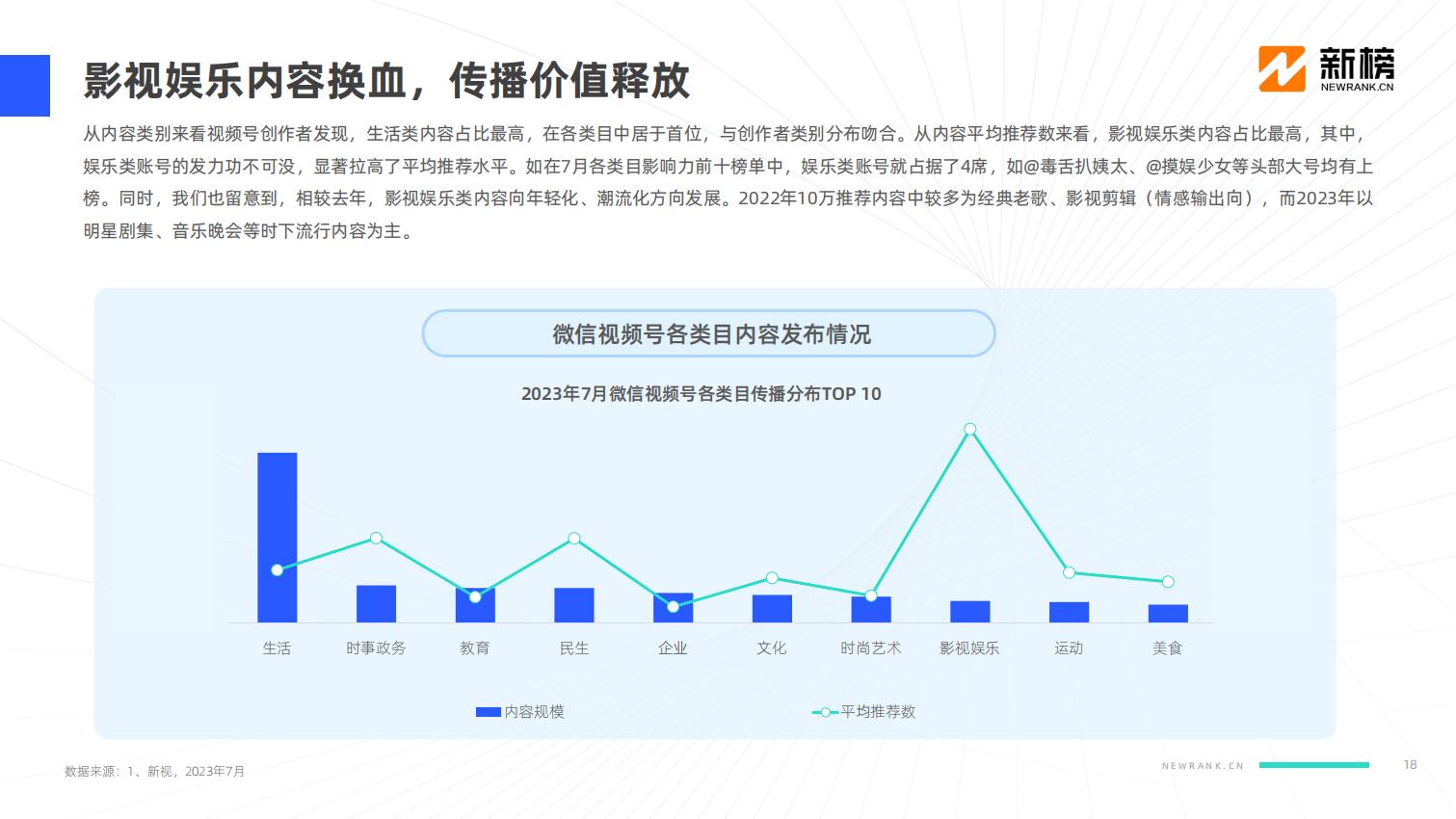This screenshot has width=1456, height=819.
Task: Click the 微信视频号各类目内容发布情况 header pill
Action: tap(708, 334)
